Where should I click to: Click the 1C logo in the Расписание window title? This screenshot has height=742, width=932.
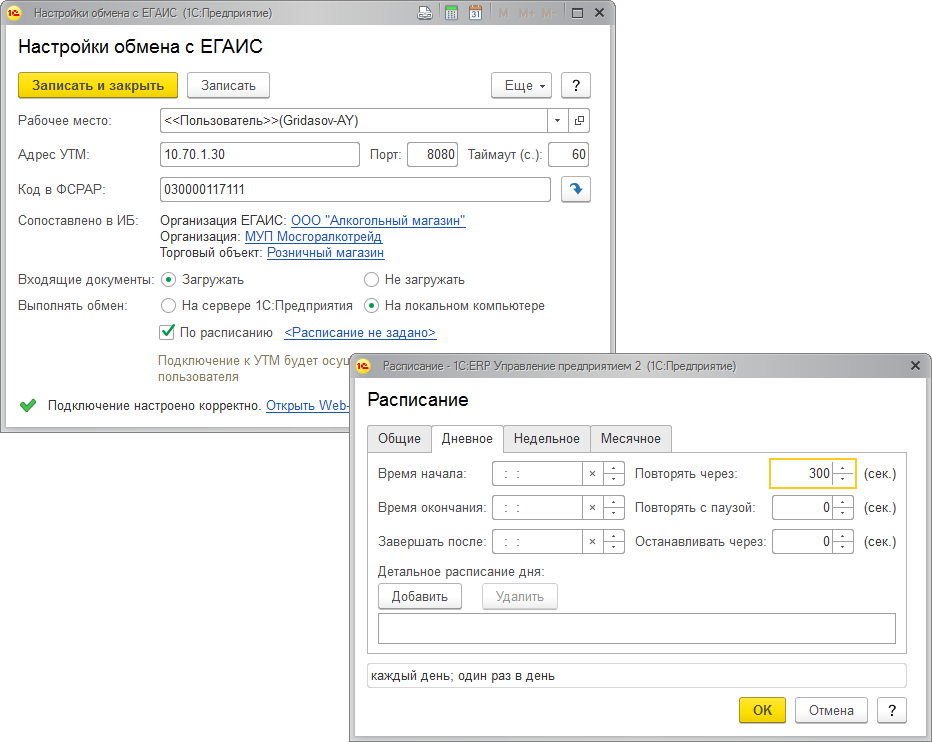363,366
